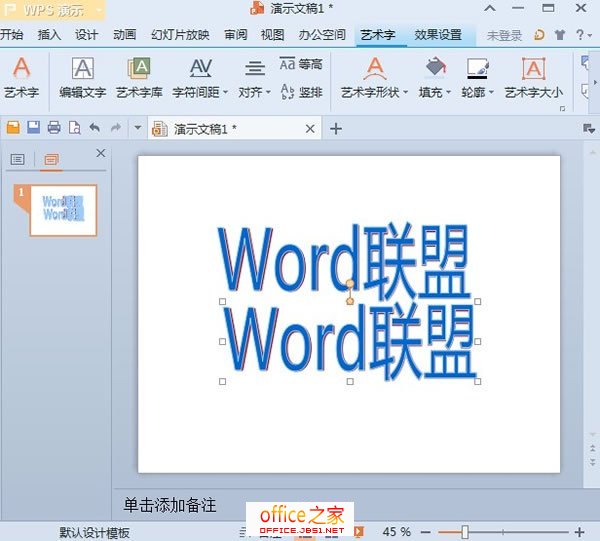Expand the ribbon right overflow arrow

(x=595, y=82)
